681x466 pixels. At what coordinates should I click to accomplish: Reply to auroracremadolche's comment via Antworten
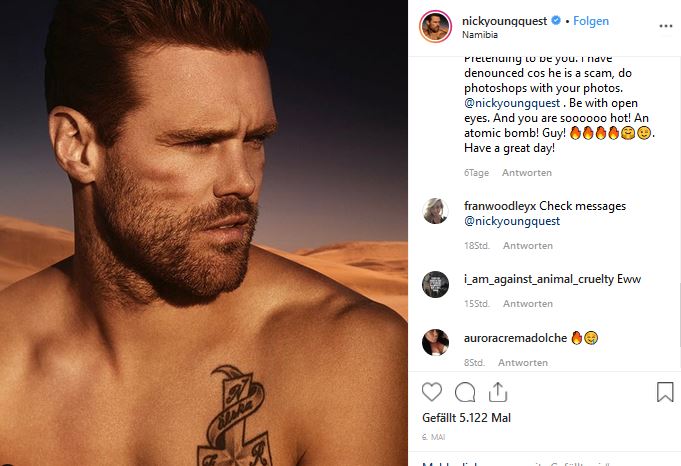tap(522, 362)
